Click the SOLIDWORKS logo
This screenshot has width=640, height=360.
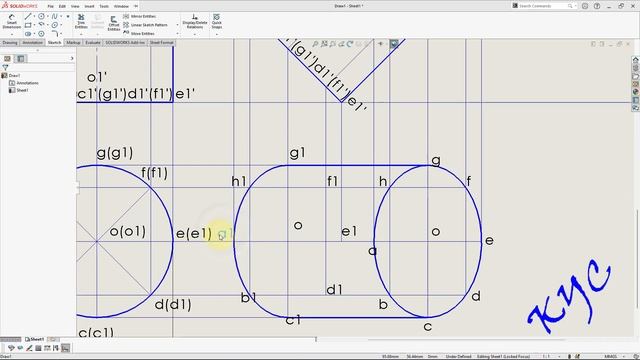(20, 6)
